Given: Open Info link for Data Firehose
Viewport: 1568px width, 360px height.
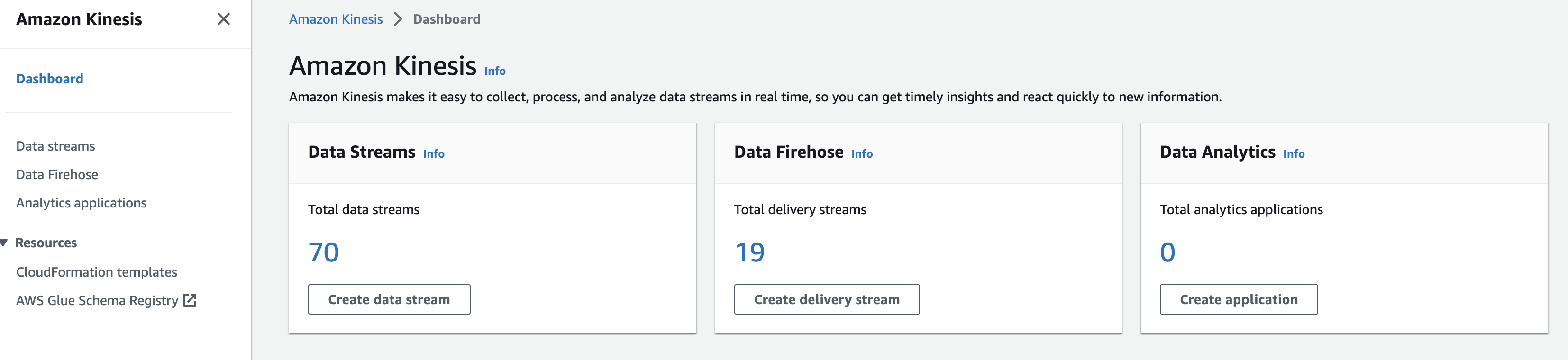Looking at the screenshot, I should (x=861, y=154).
